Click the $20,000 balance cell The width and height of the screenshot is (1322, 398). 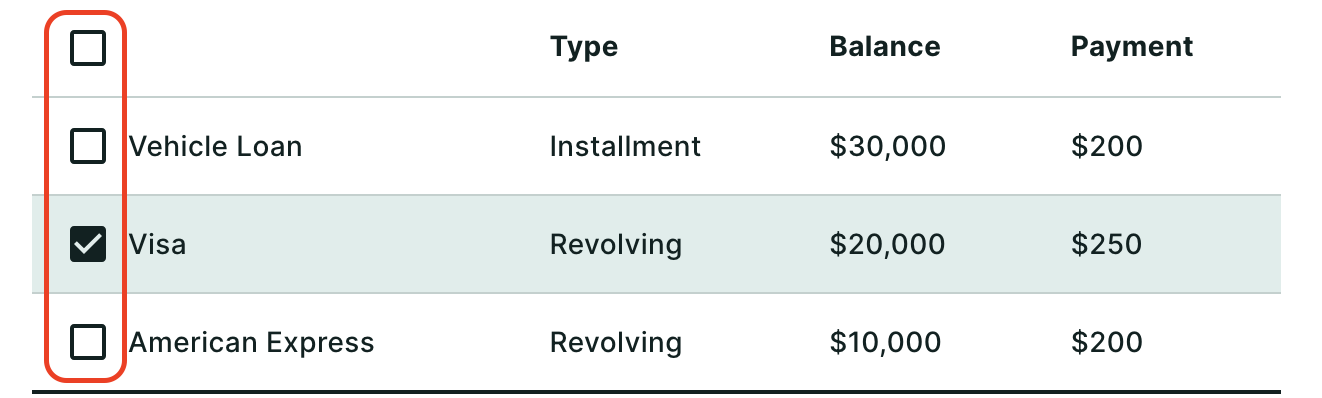pyautogui.click(x=887, y=244)
